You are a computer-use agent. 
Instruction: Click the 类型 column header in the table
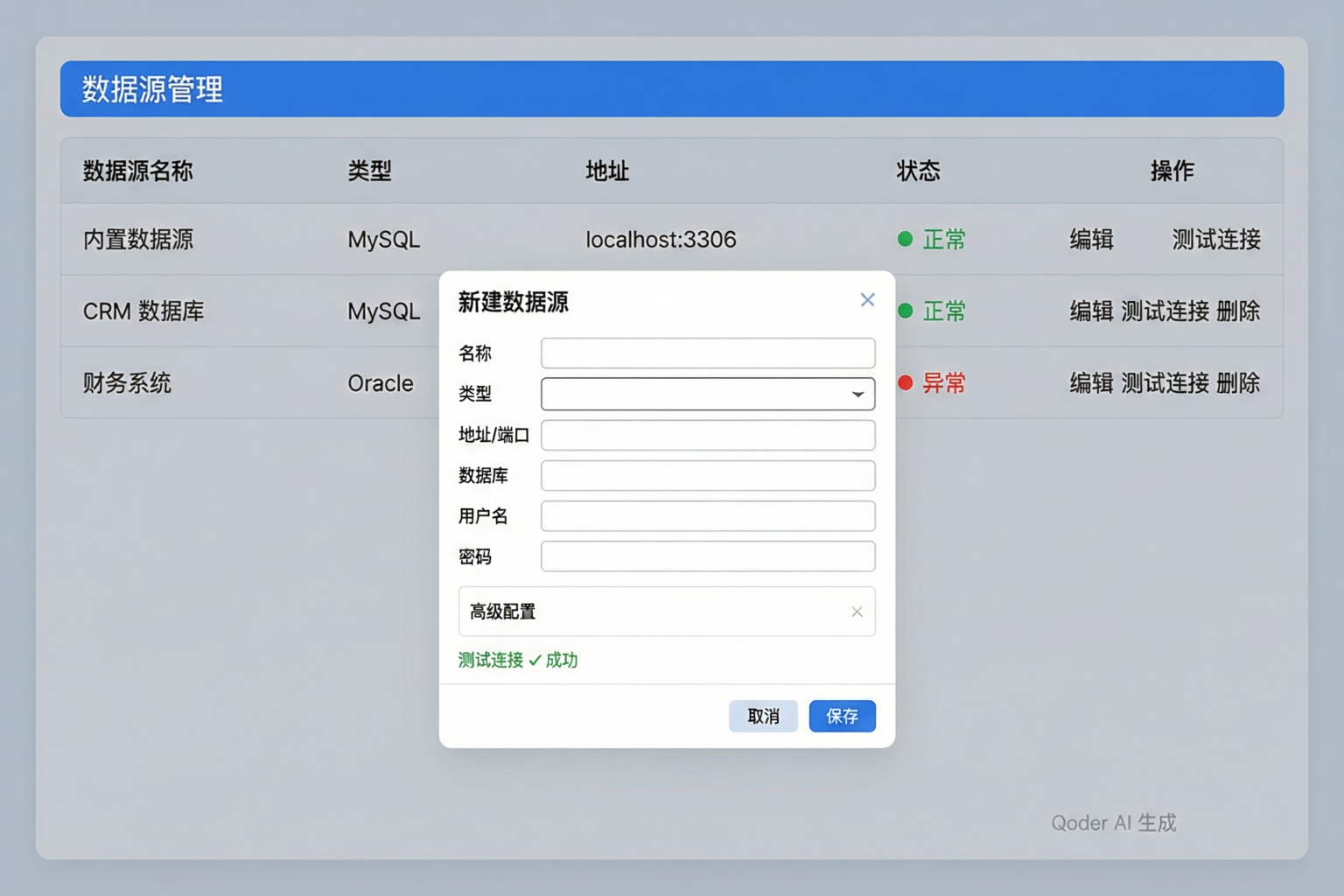tap(369, 171)
